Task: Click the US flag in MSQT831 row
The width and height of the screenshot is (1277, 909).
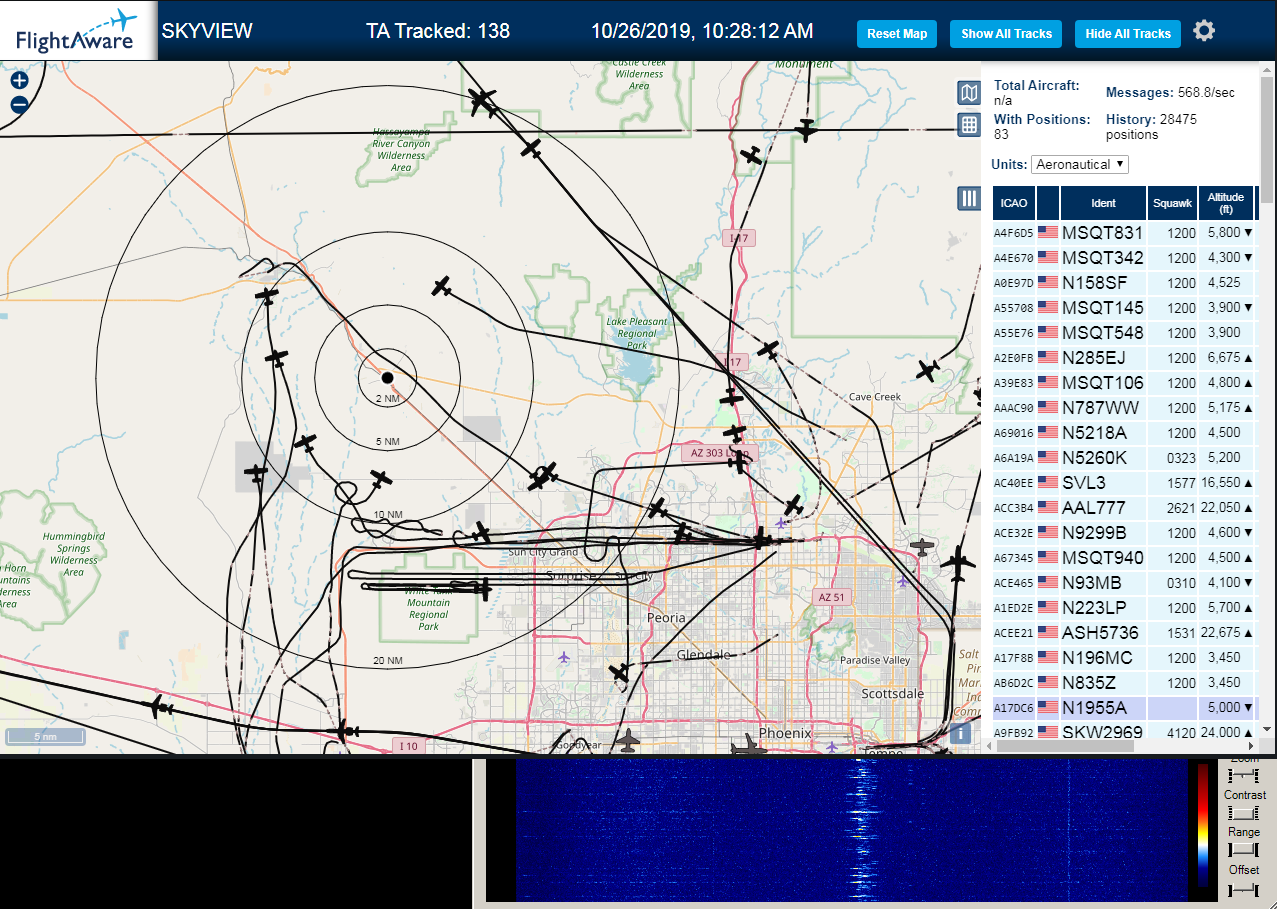Action: click(1048, 232)
